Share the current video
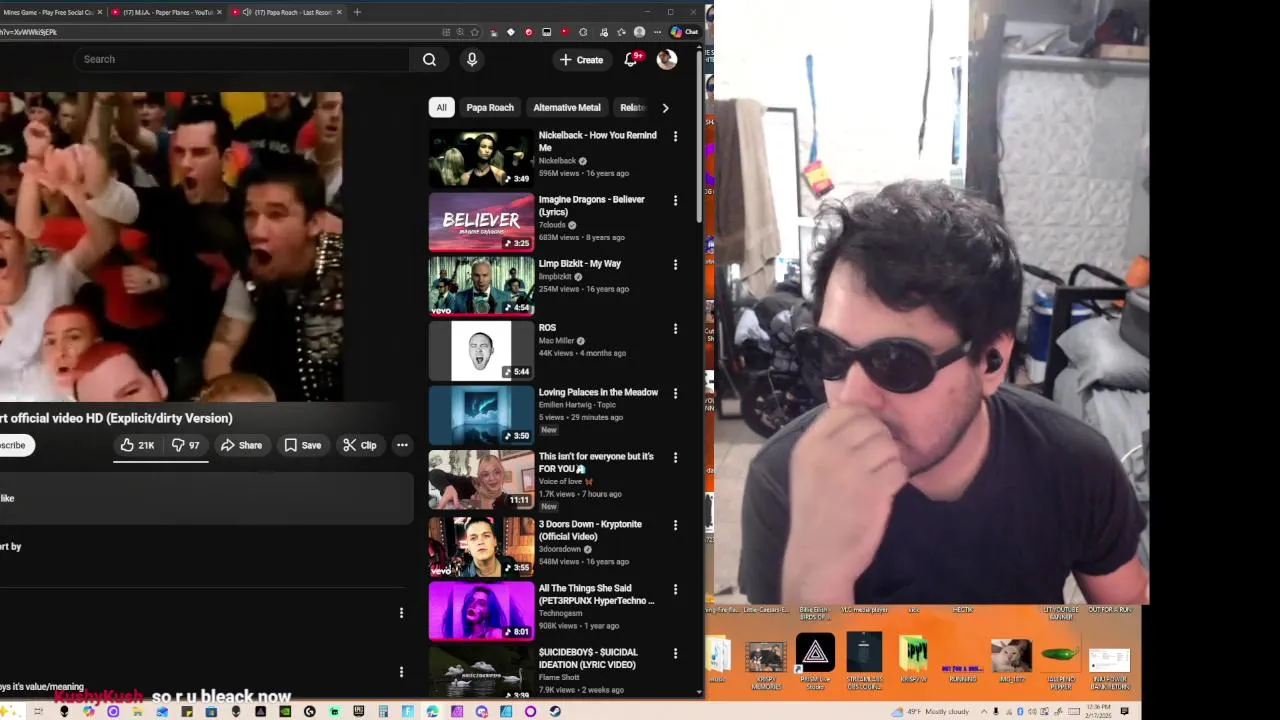 pos(241,445)
